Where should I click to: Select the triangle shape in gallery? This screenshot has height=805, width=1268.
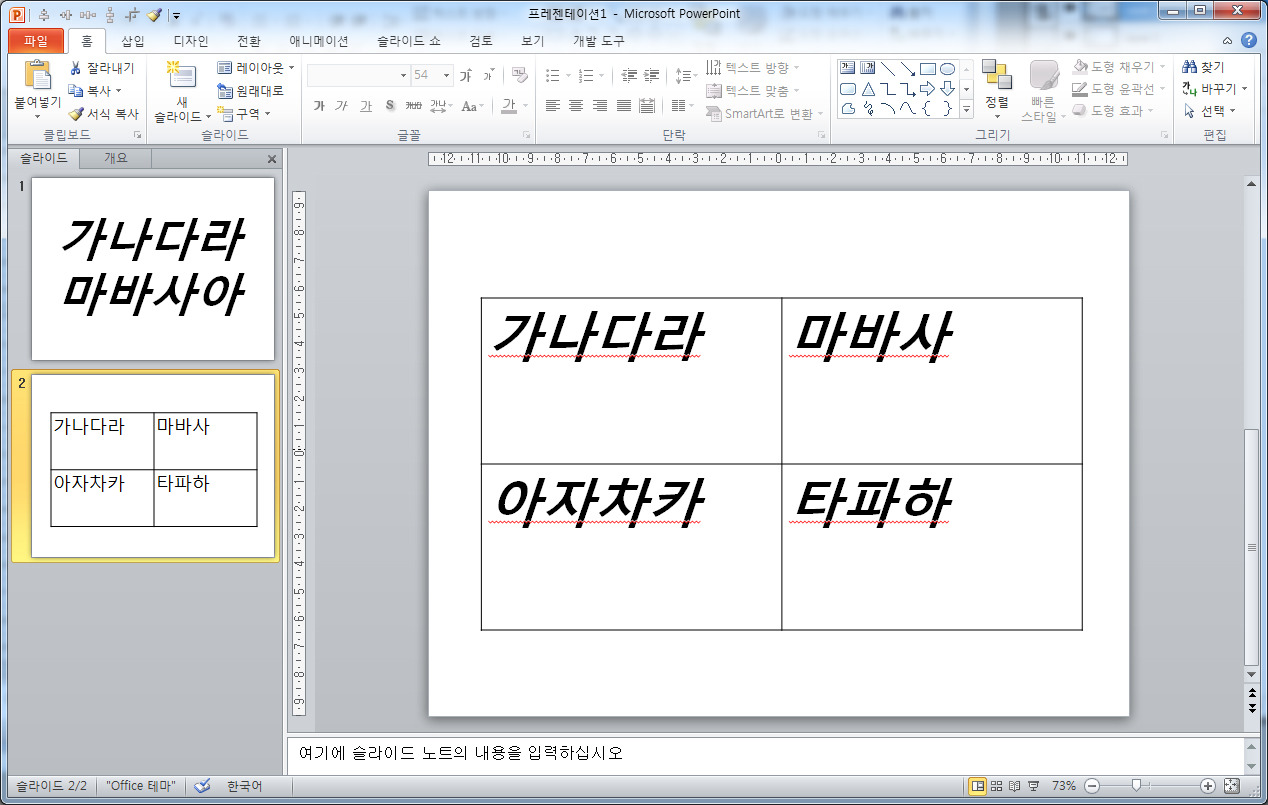pos(867,89)
